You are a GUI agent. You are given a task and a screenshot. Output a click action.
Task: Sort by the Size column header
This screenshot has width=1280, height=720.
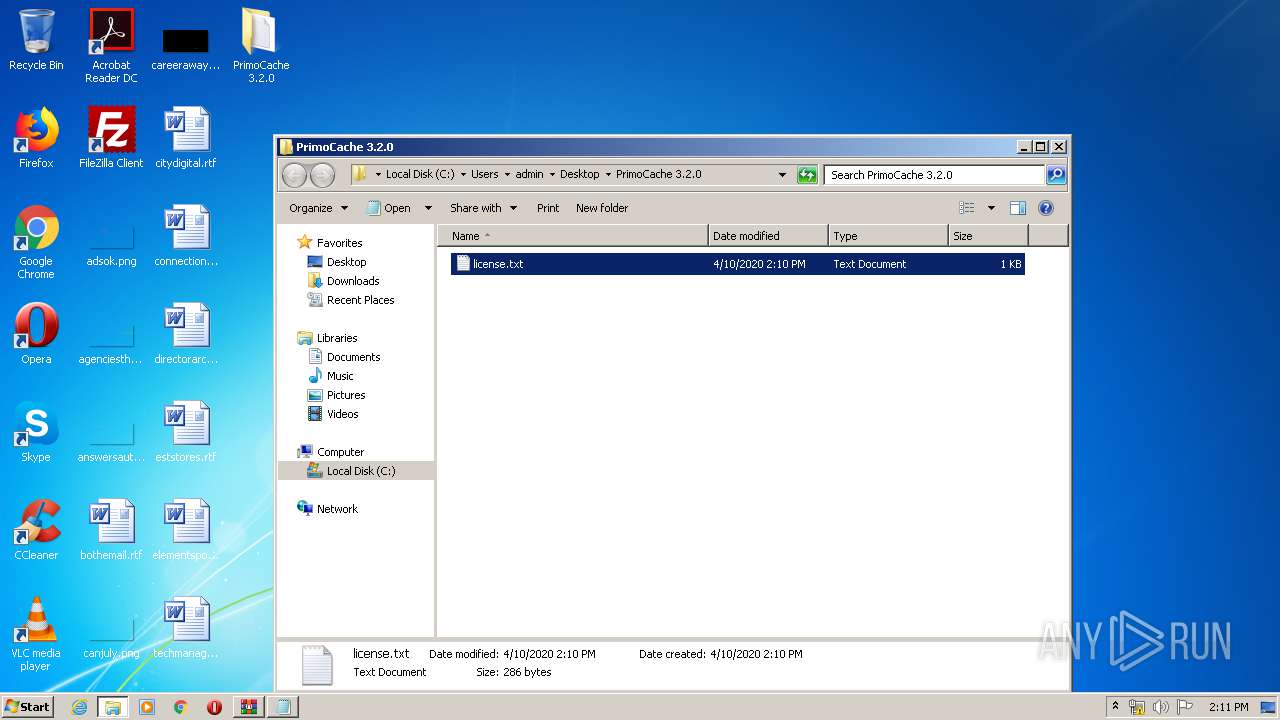[988, 236]
